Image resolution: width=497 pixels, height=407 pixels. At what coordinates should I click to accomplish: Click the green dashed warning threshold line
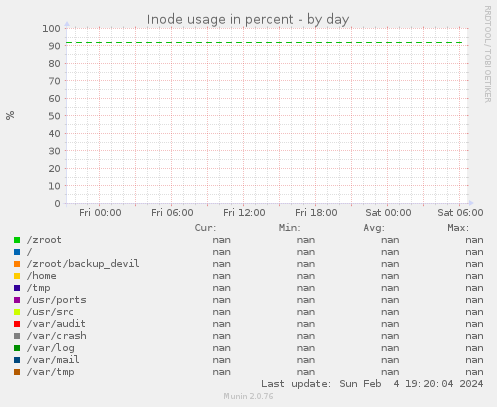click(265, 43)
